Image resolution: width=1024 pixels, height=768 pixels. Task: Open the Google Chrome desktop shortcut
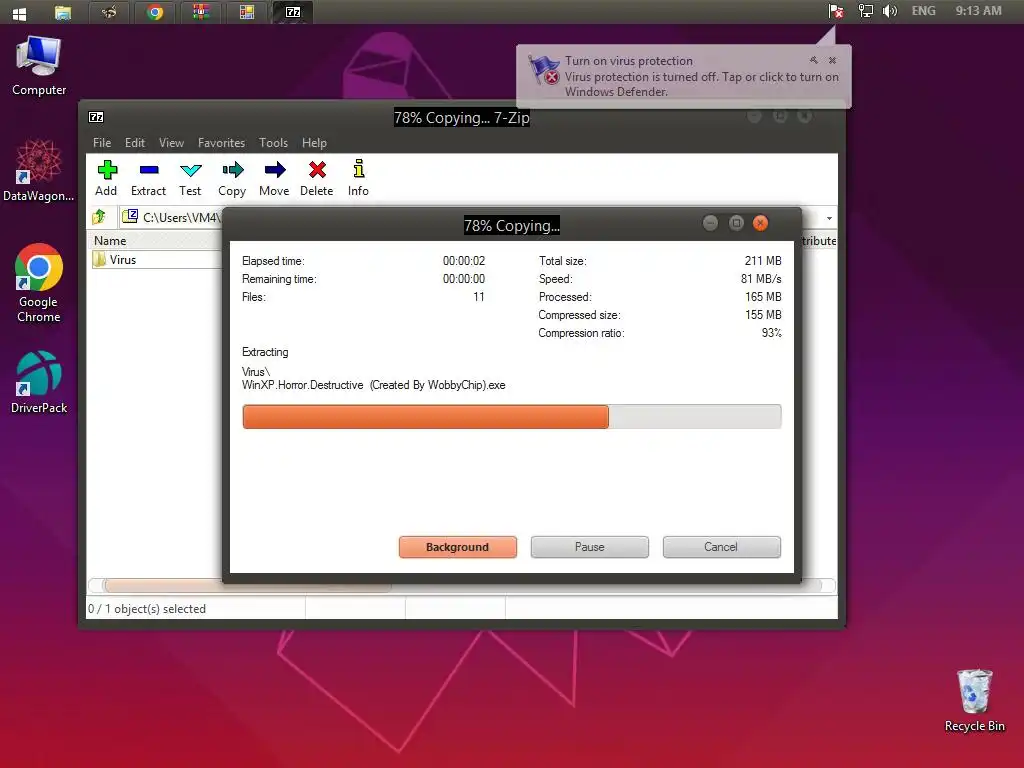39,283
